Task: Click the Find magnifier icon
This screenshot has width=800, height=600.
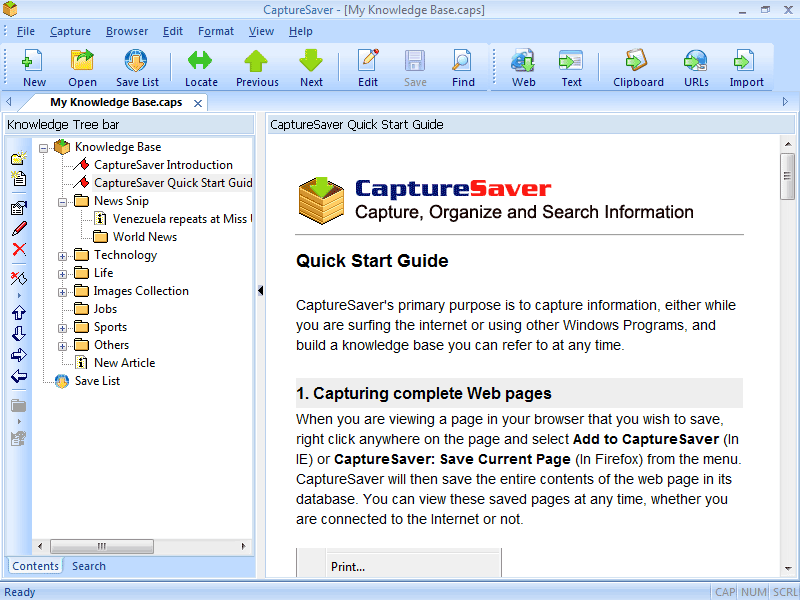Action: click(x=463, y=67)
